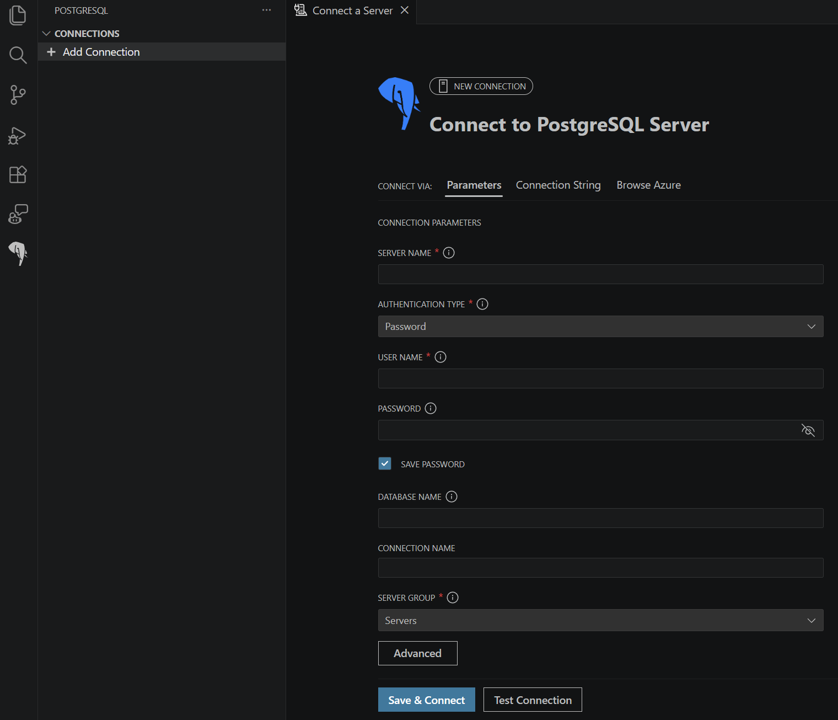
Task: Click the POSTGRESQL panel title
Action: point(81,11)
